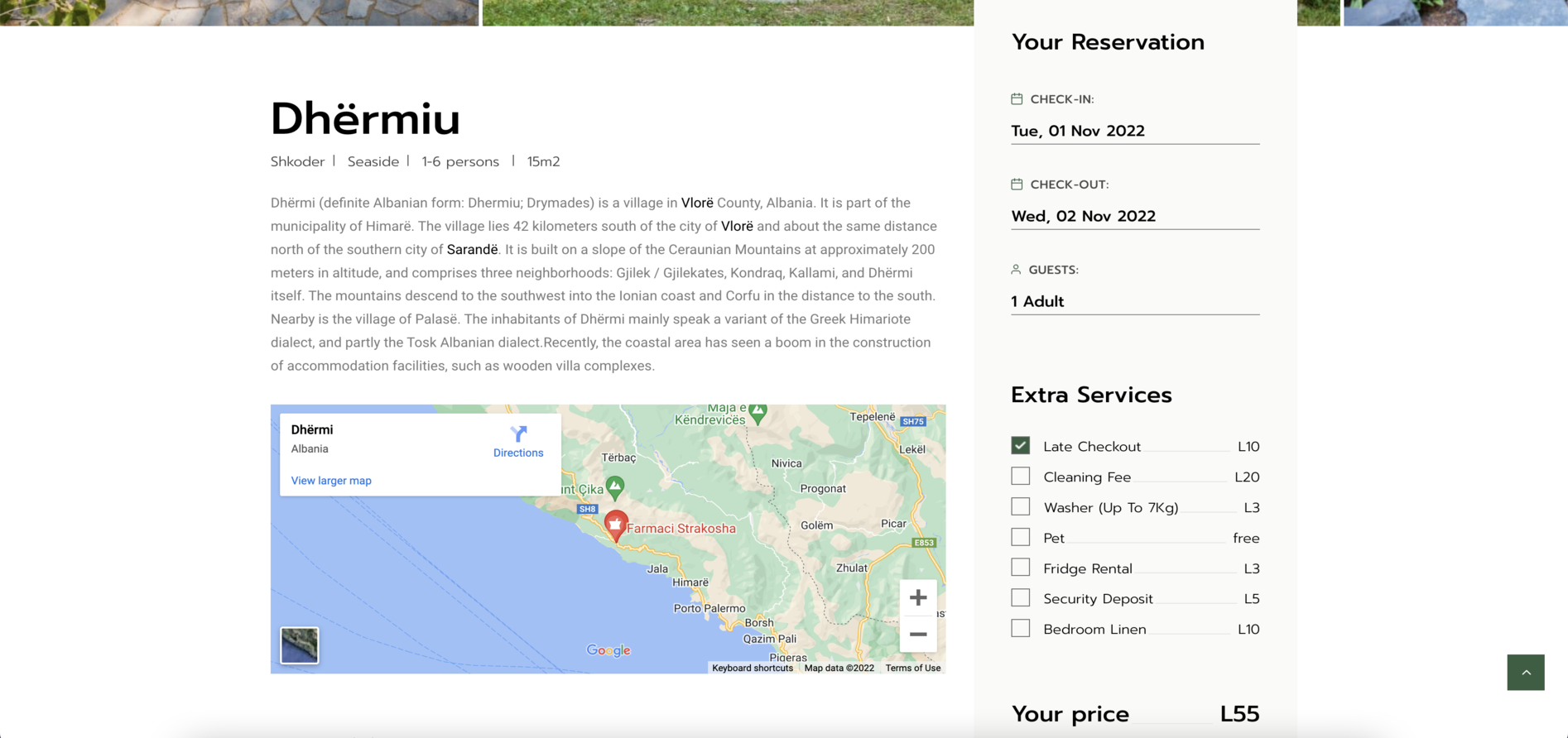Viewport: 1568px width, 738px height.
Task: Open the guests selector showing 1 Adult
Action: (x=1135, y=301)
